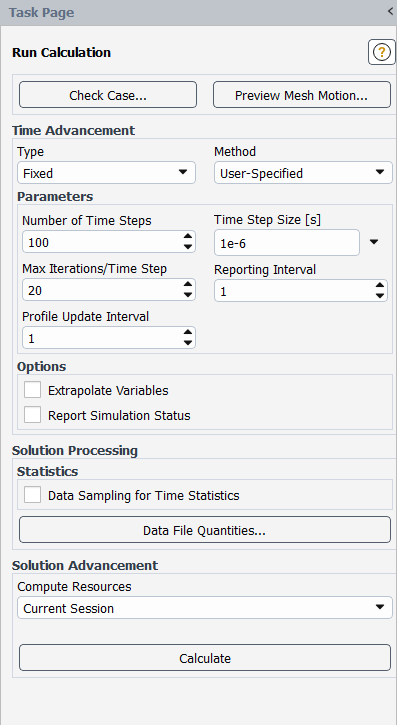Open the Method User-Specified dropdown
Screen dimensions: 397x725
point(303,173)
